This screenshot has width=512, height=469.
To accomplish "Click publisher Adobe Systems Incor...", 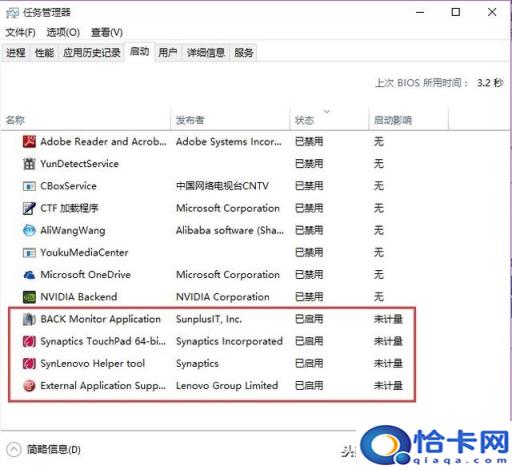I will pos(229,142).
